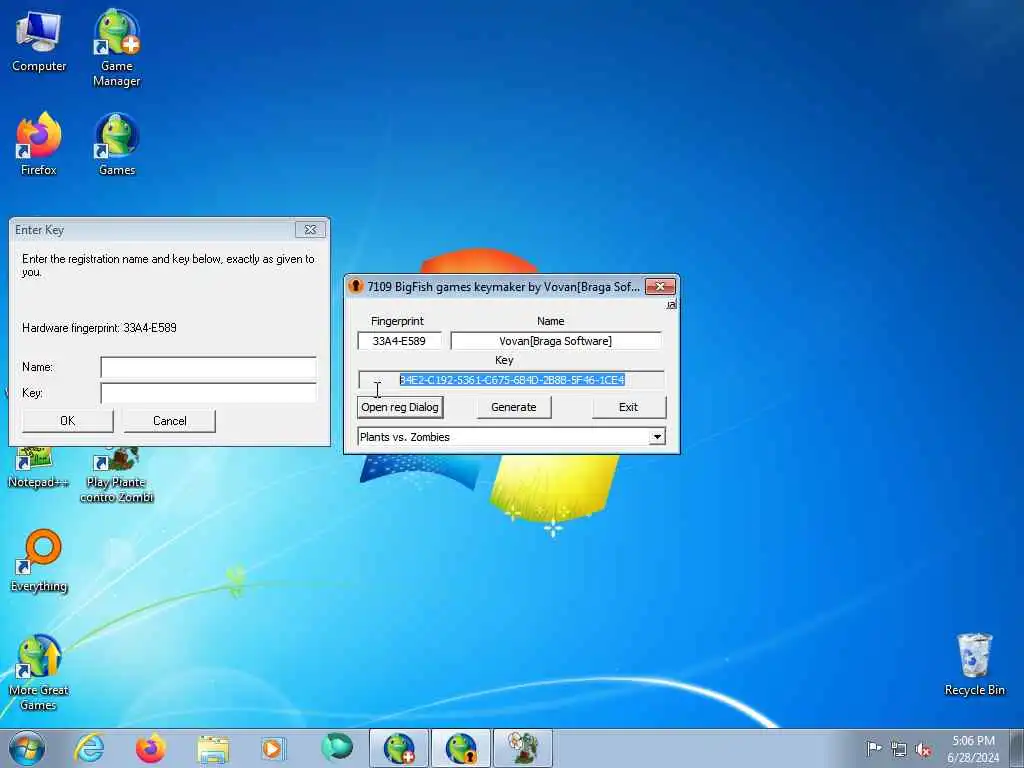Select Play Piante contro Zombi shortcut
1024x768 pixels.
116,475
